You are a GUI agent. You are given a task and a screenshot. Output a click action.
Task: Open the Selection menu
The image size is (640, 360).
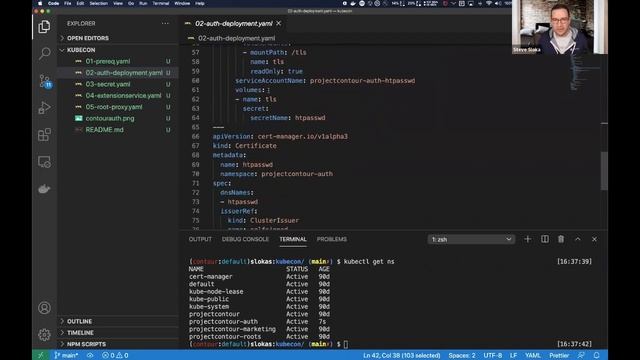tap(98, 3)
